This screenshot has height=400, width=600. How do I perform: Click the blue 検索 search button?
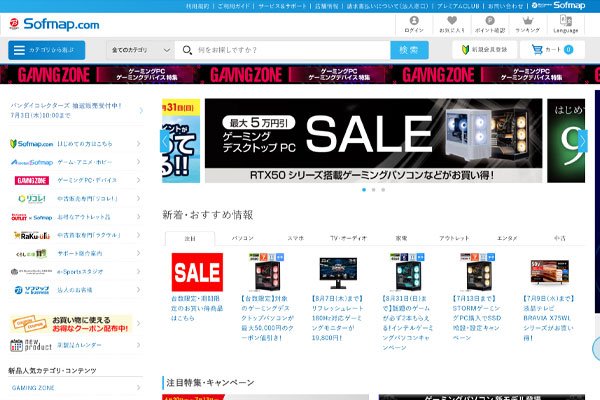click(x=409, y=50)
